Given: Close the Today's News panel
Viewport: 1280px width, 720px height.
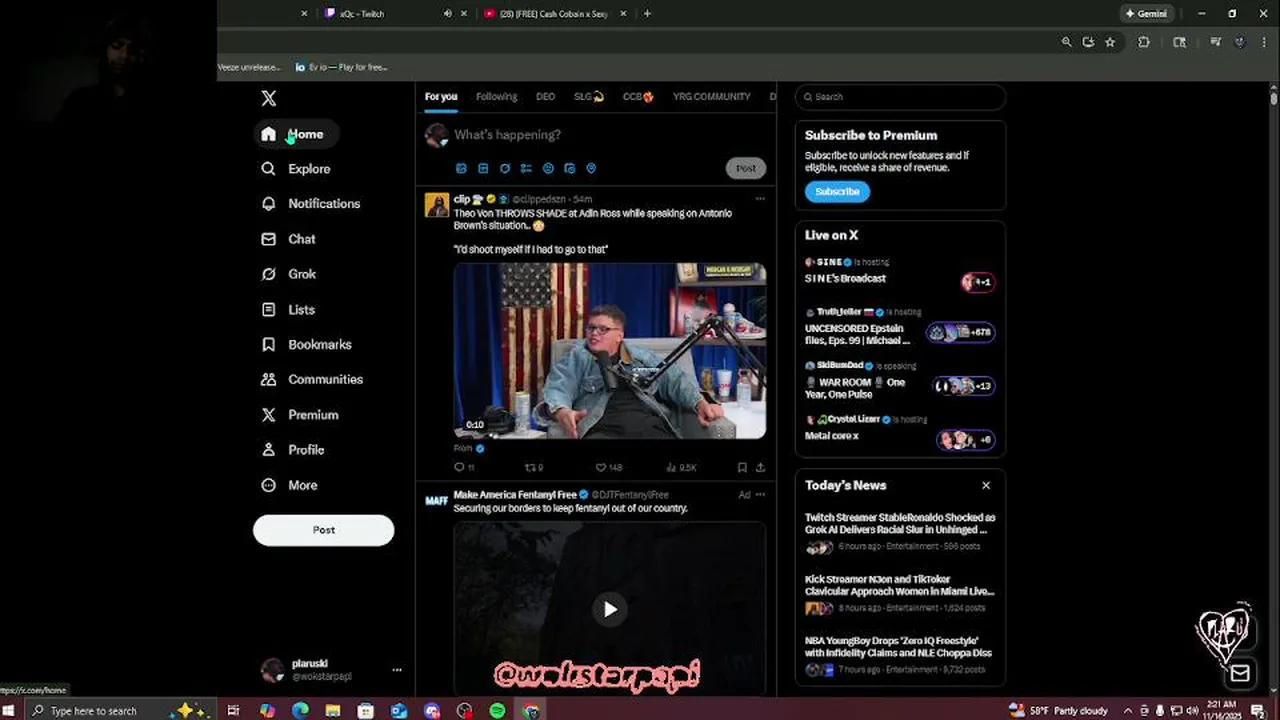Looking at the screenshot, I should click(x=986, y=485).
